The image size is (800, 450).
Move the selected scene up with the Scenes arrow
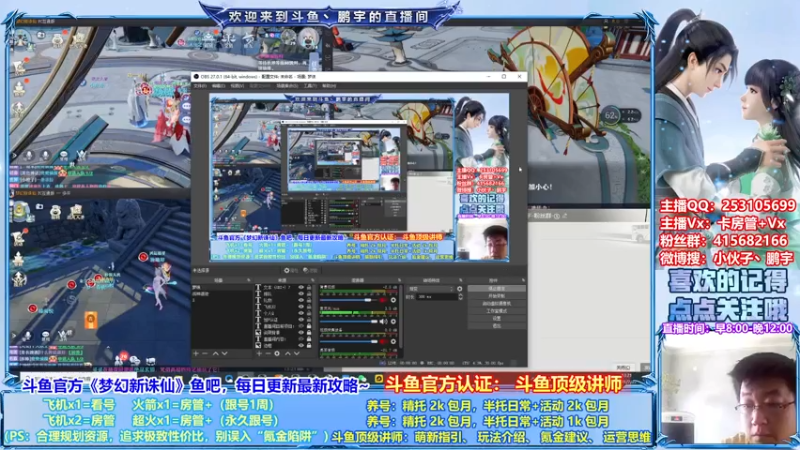pos(216,354)
